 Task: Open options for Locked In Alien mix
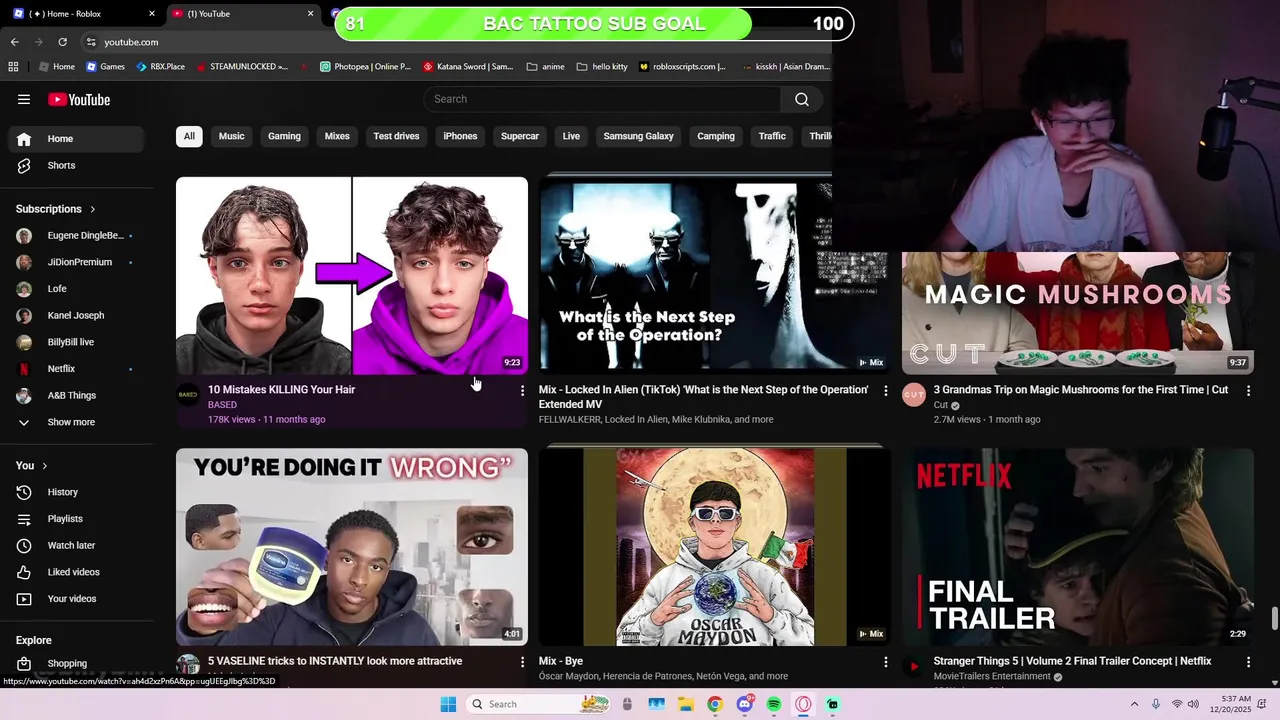885,391
